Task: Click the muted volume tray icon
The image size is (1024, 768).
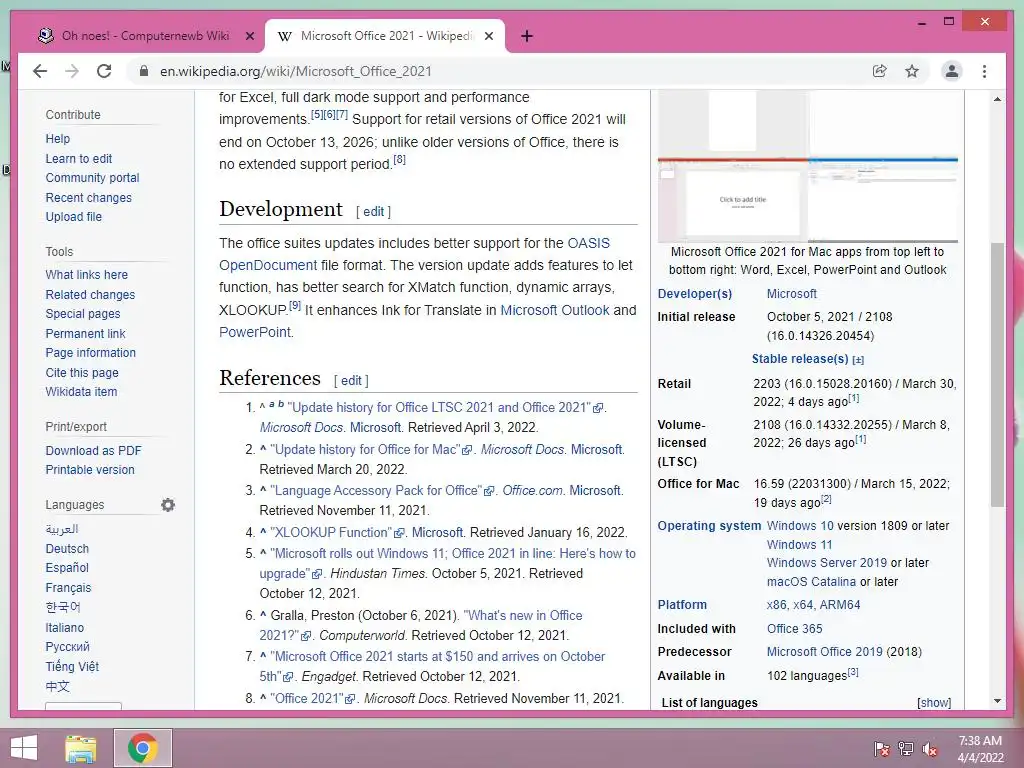Action: [x=930, y=748]
